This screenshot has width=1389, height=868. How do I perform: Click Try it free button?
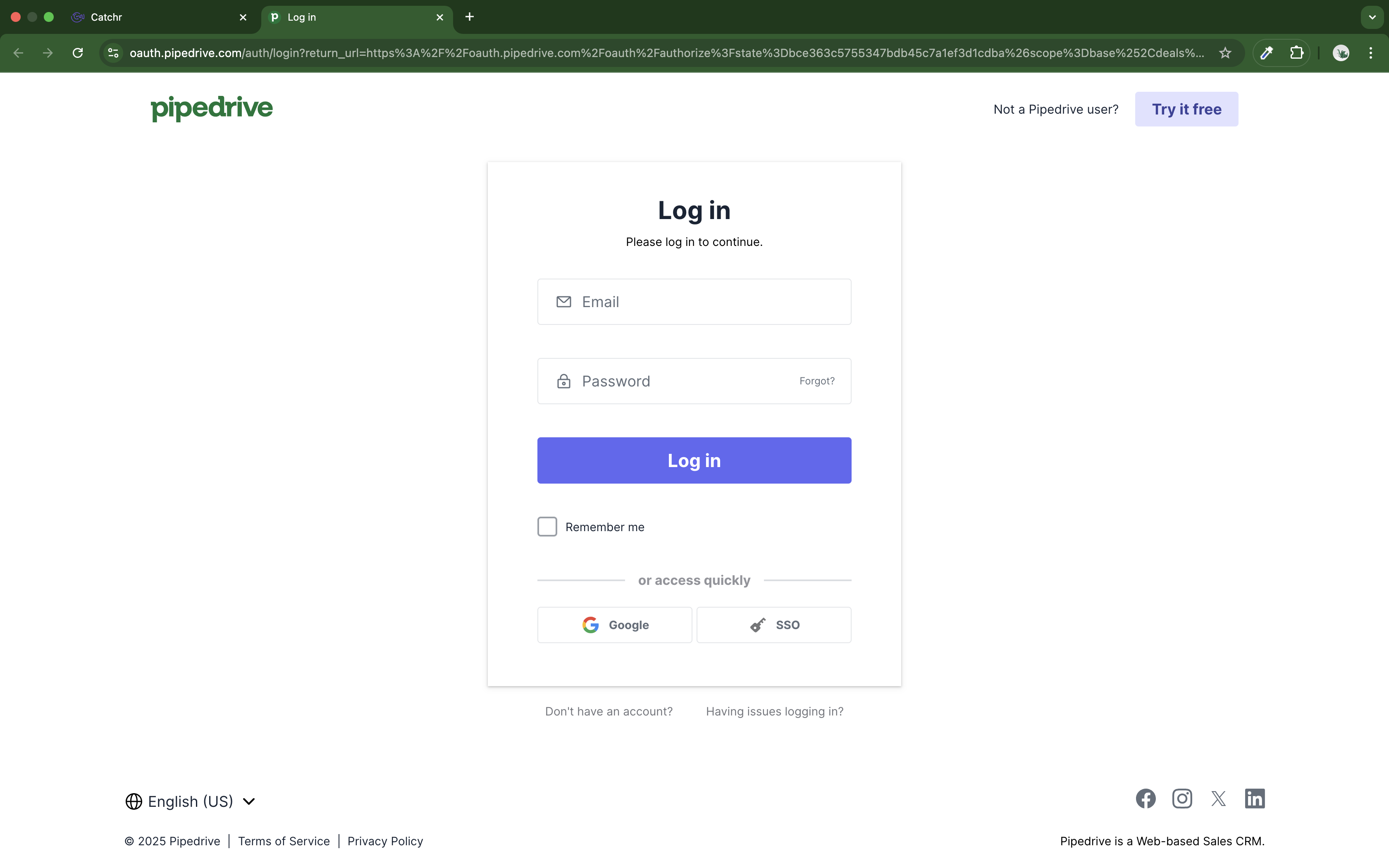click(1186, 109)
